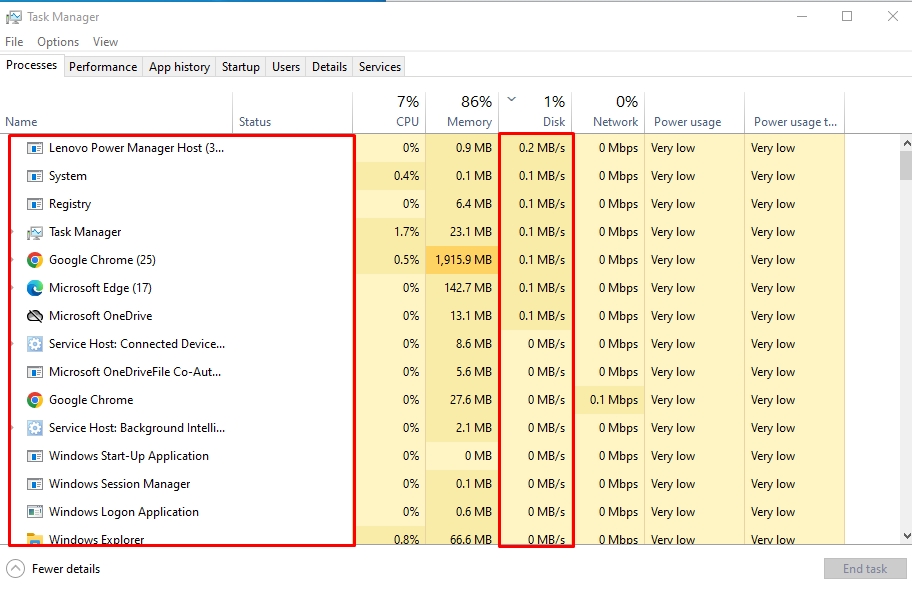Click the Registry process icon
Viewport: 912px width, 592px height.
35,204
